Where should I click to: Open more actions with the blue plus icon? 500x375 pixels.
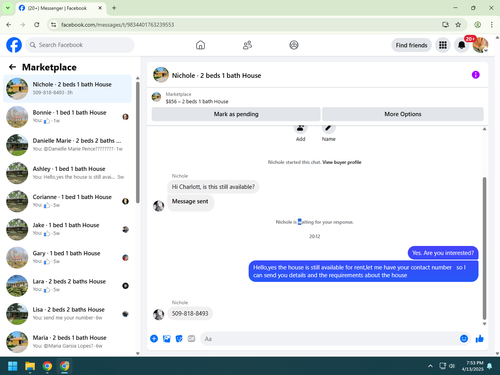(x=154, y=339)
